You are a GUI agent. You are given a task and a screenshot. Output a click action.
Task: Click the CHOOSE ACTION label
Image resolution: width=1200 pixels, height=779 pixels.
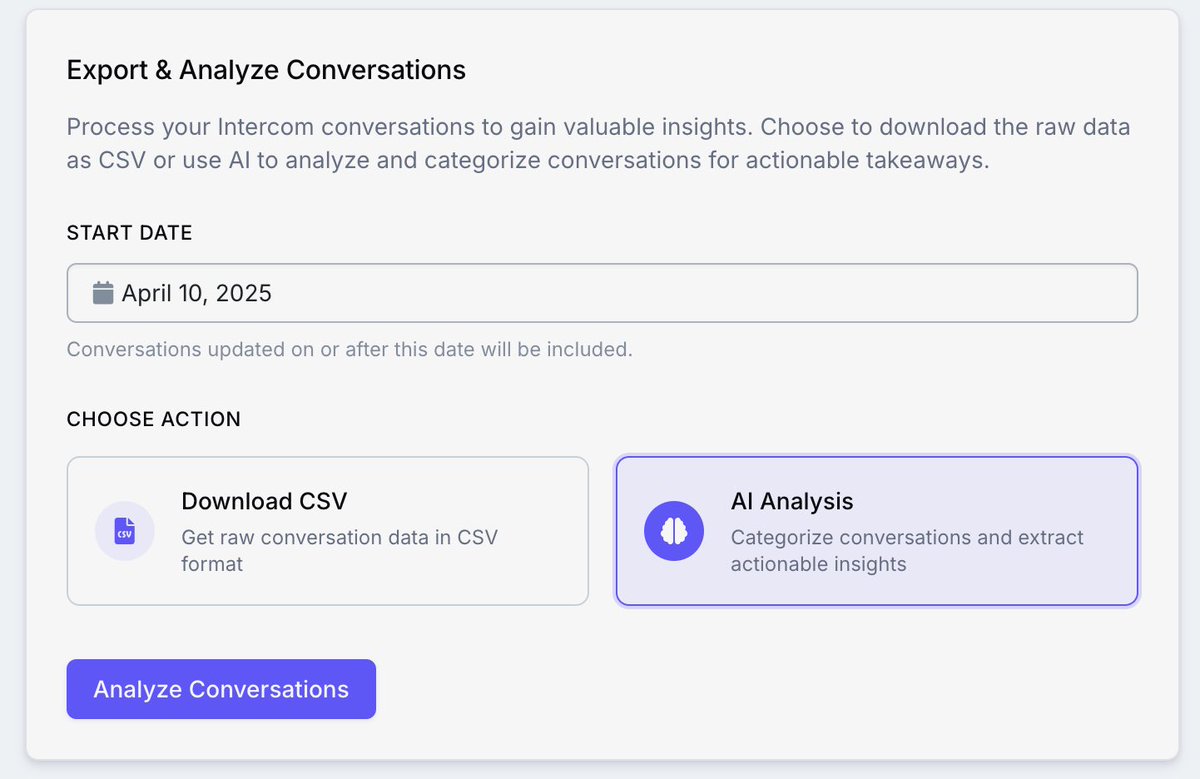154,419
